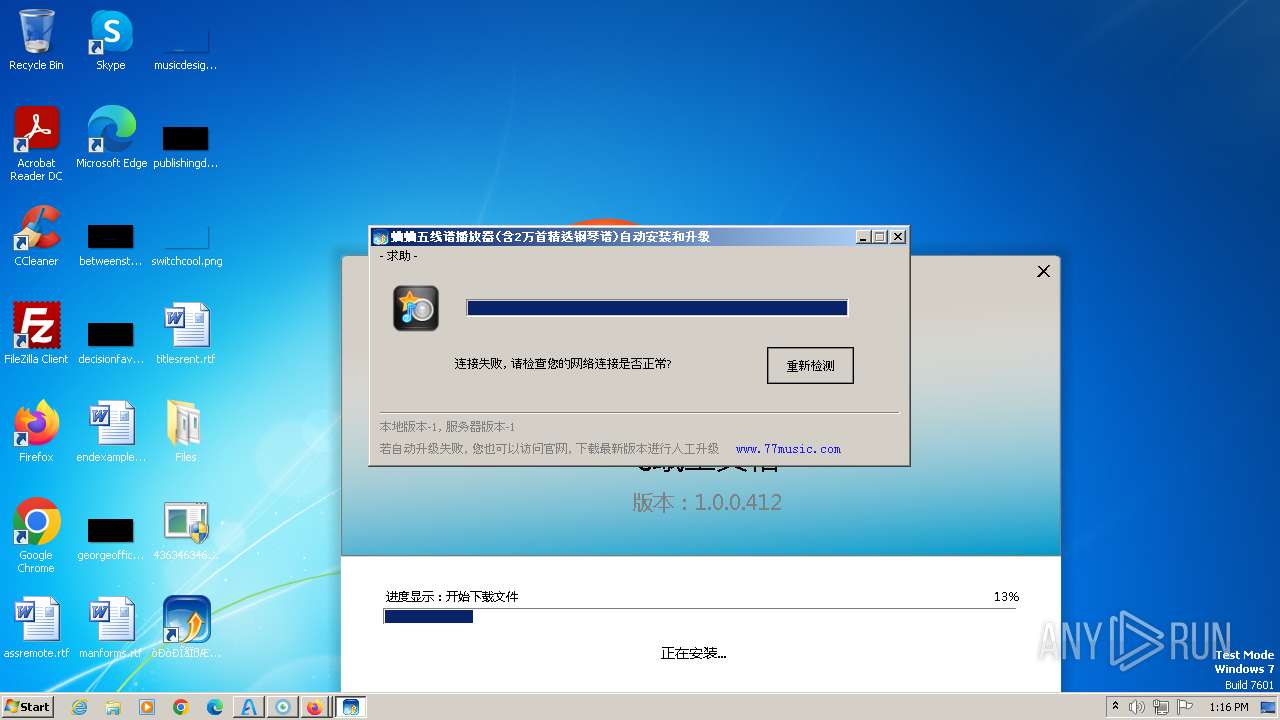1280x720 pixels.
Task: Close the 五线谱播放器 upgrade dialog
Action: click(x=898, y=237)
